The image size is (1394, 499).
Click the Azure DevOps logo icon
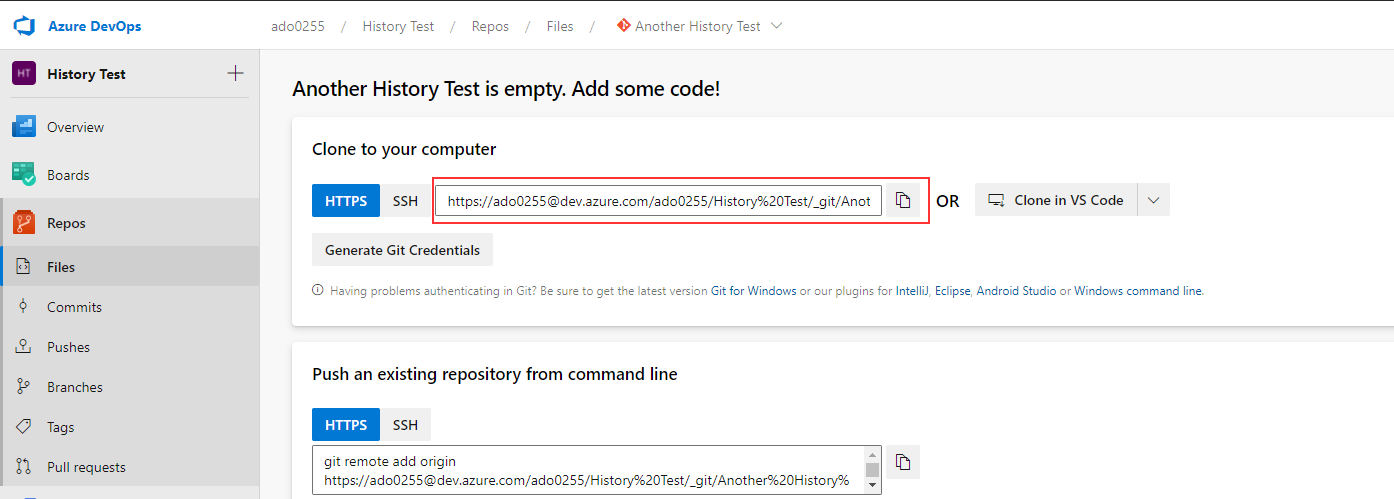point(24,26)
